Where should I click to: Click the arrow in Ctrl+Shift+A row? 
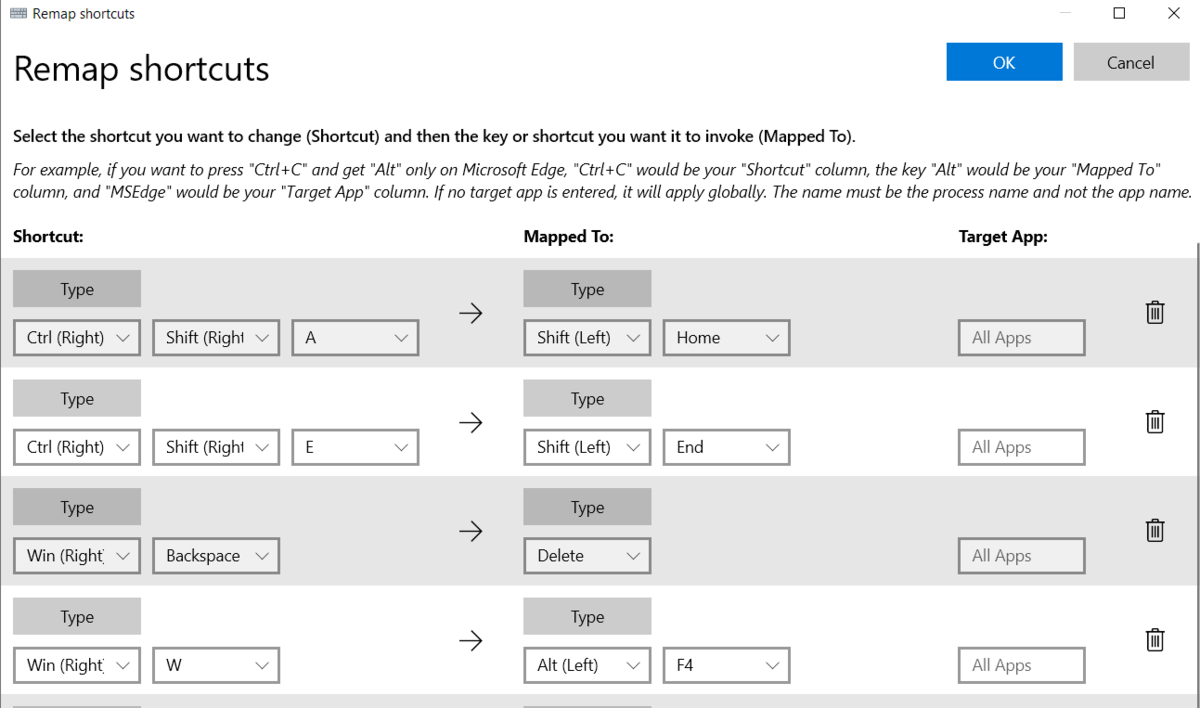[471, 313]
